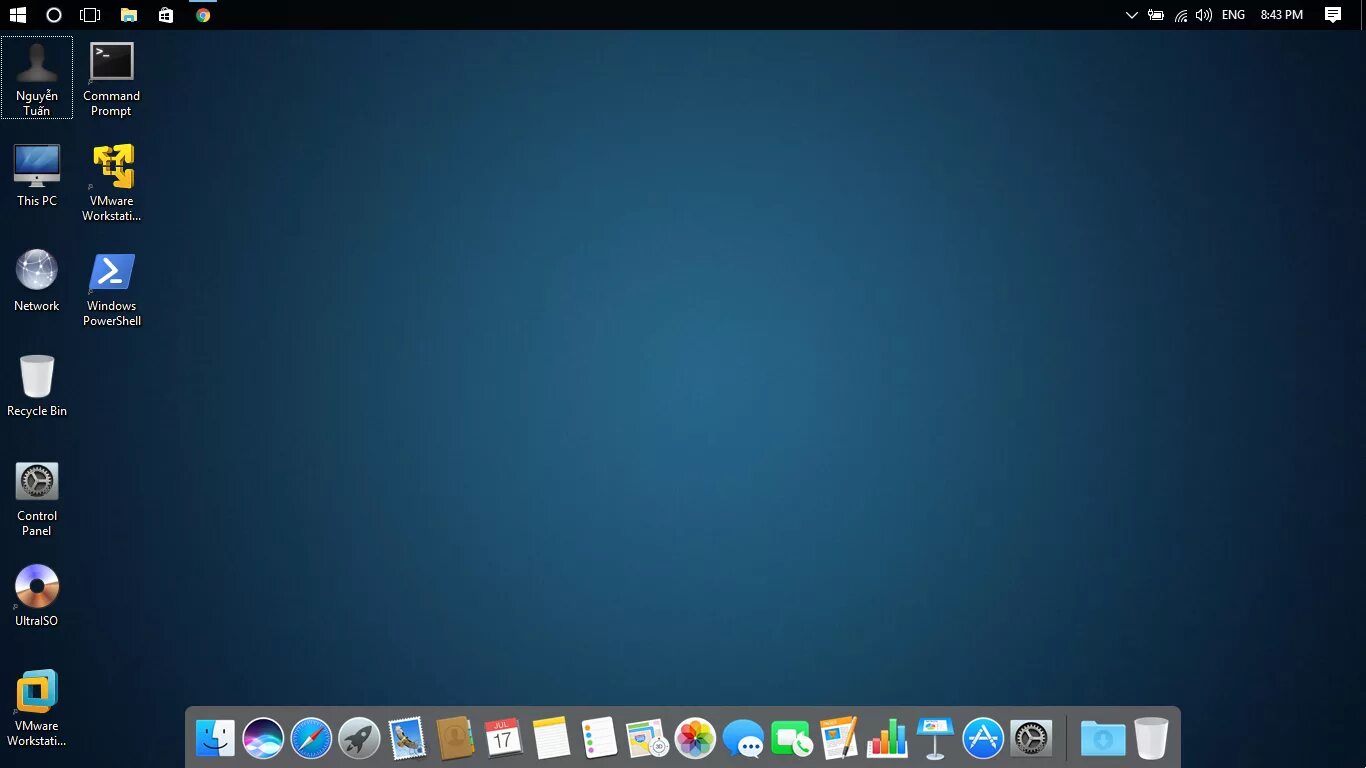Image resolution: width=1366 pixels, height=768 pixels.
Task: Select the Windows PowerShell shortcut
Action: (x=111, y=288)
